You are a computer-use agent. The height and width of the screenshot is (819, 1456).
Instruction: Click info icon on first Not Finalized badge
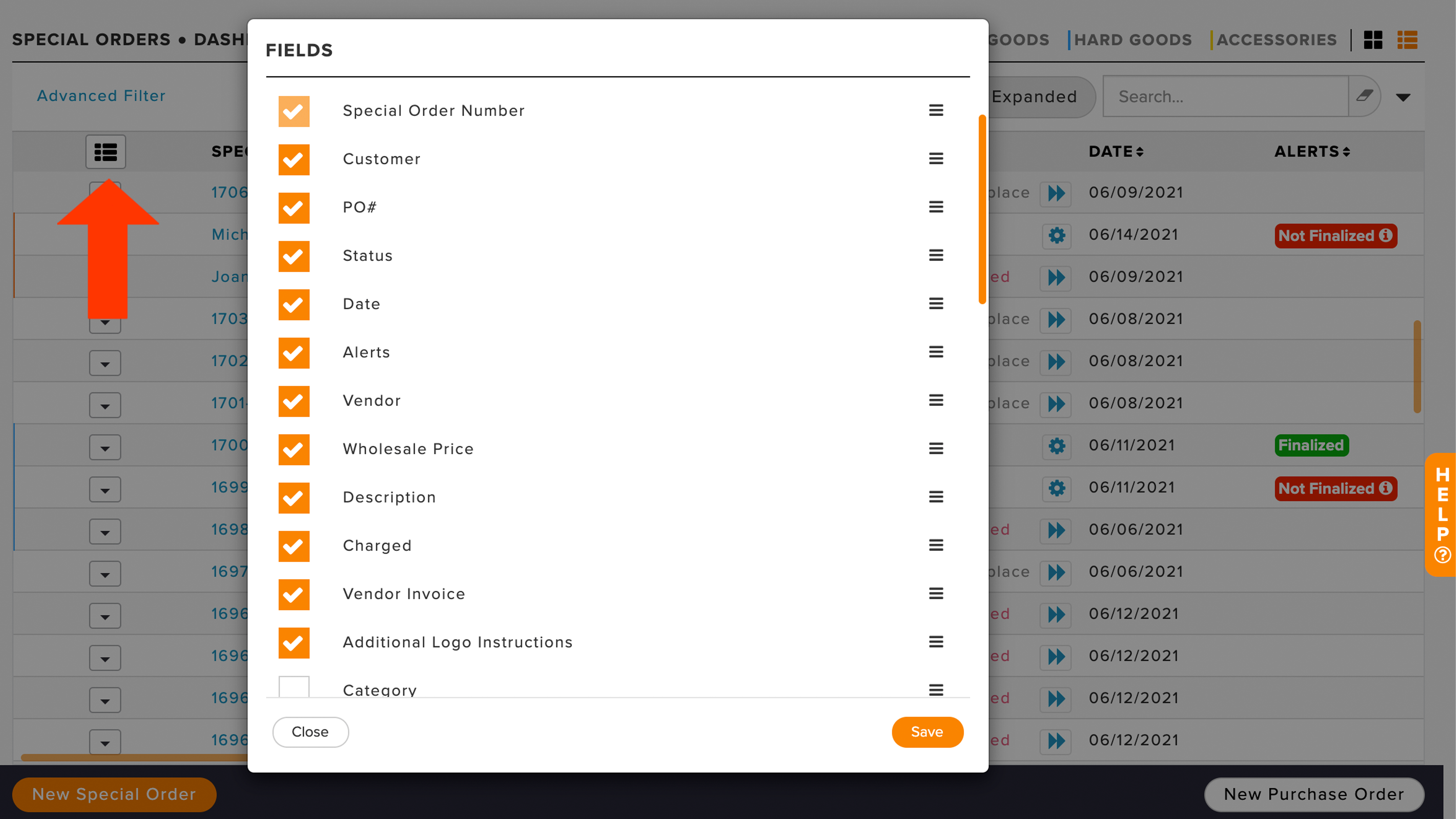pos(1385,235)
